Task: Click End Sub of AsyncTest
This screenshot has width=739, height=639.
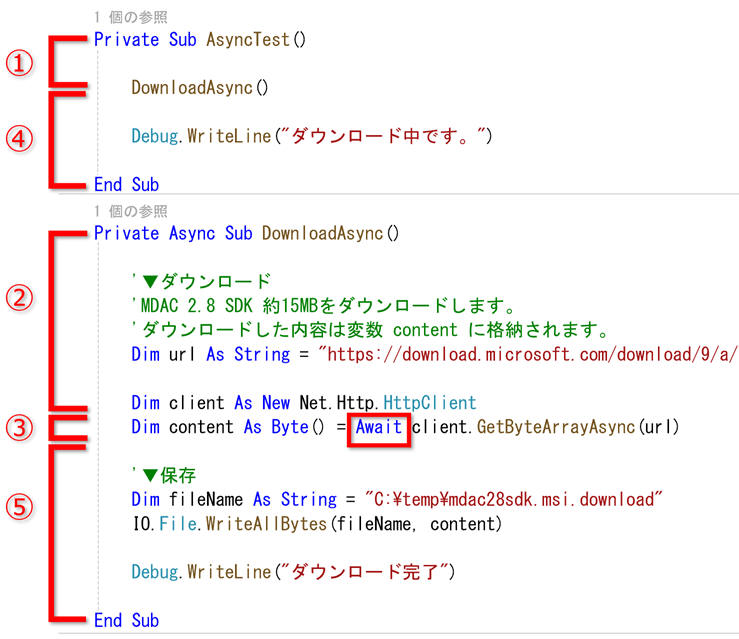Action: point(126,184)
